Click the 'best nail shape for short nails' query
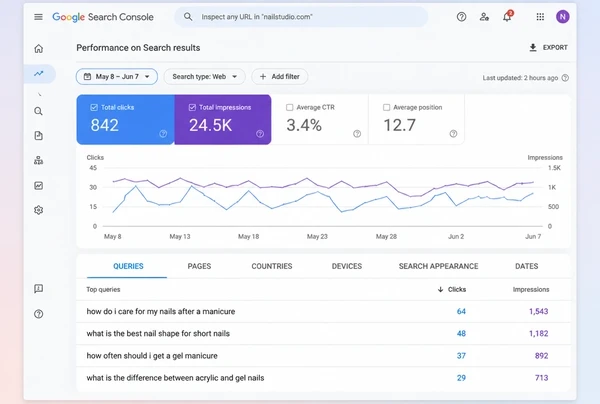This screenshot has width=600, height=404. [158, 334]
